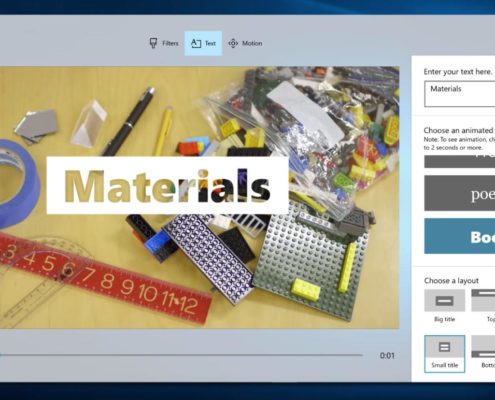
Task: Click the 'Choose a layout' heading
Action: (451, 281)
